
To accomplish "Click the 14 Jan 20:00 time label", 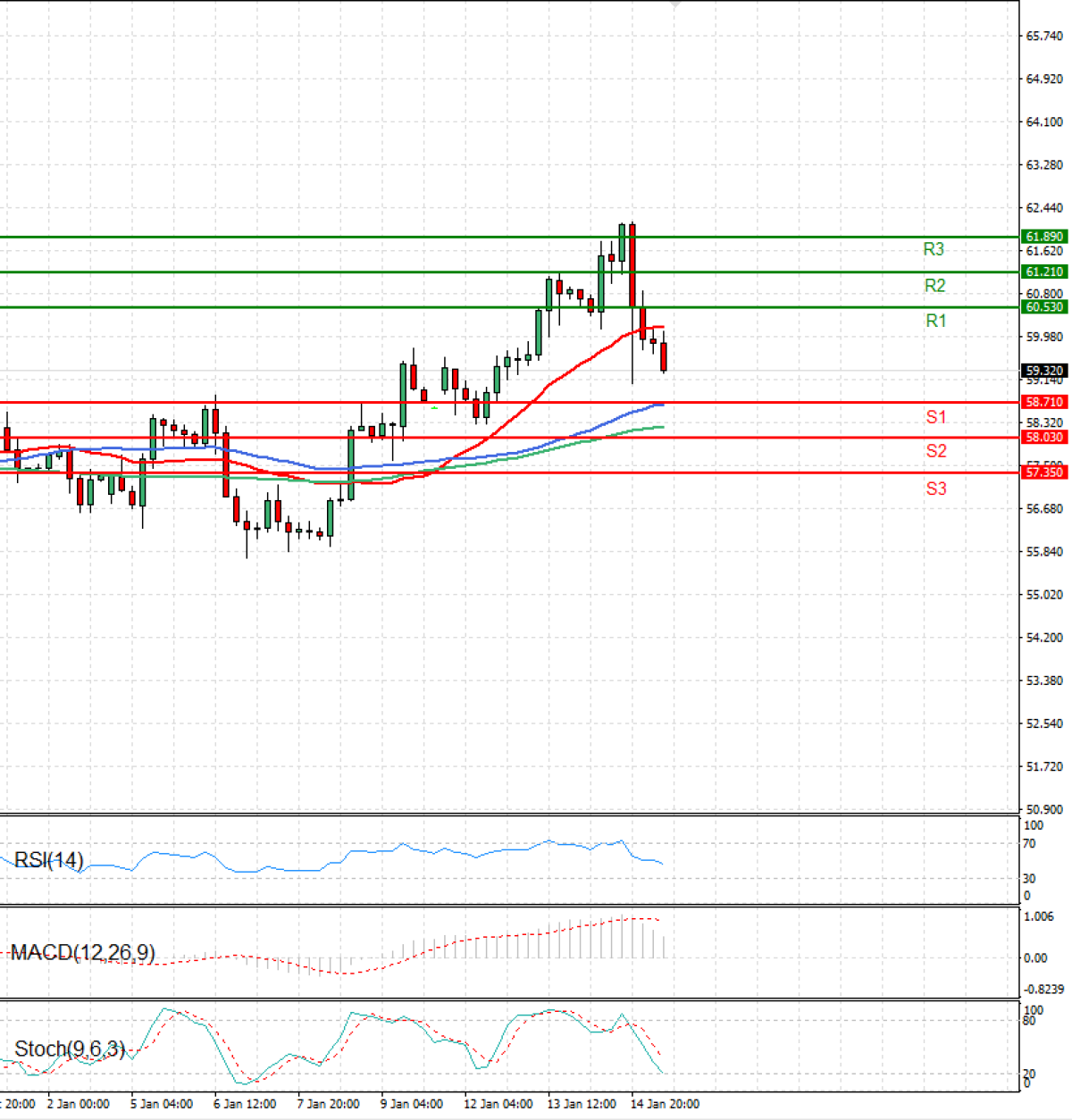I will click(x=665, y=1104).
